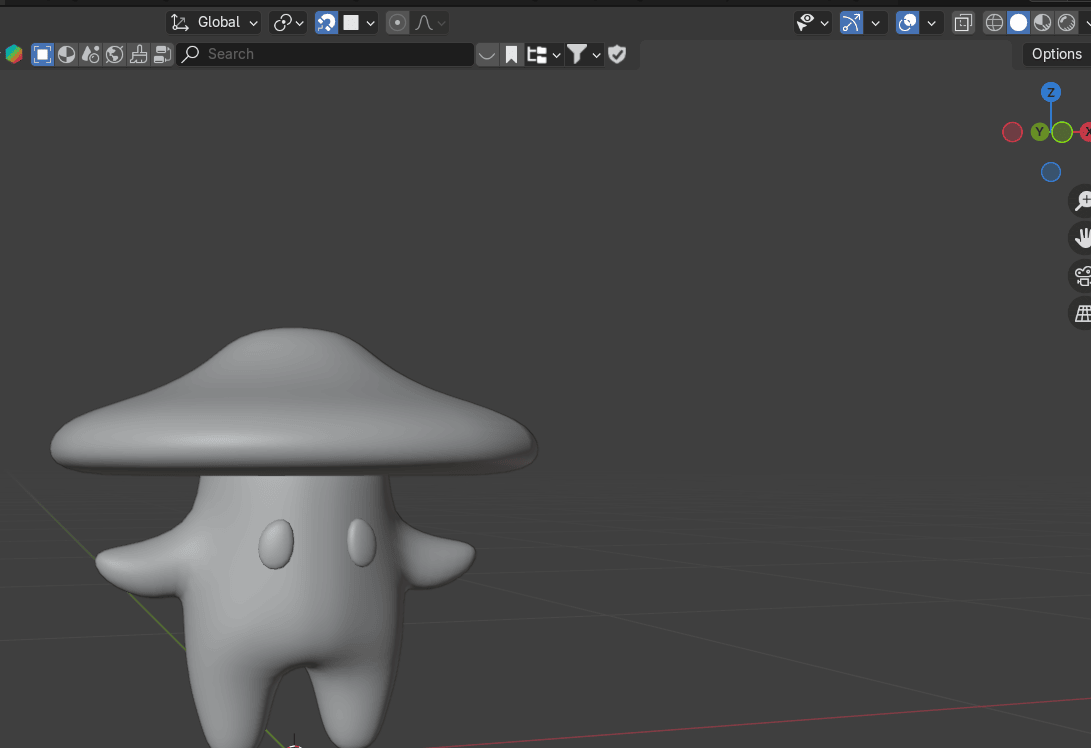Select the highlighted first display mode tab
The width and height of the screenshot is (1091, 748).
(x=42, y=54)
